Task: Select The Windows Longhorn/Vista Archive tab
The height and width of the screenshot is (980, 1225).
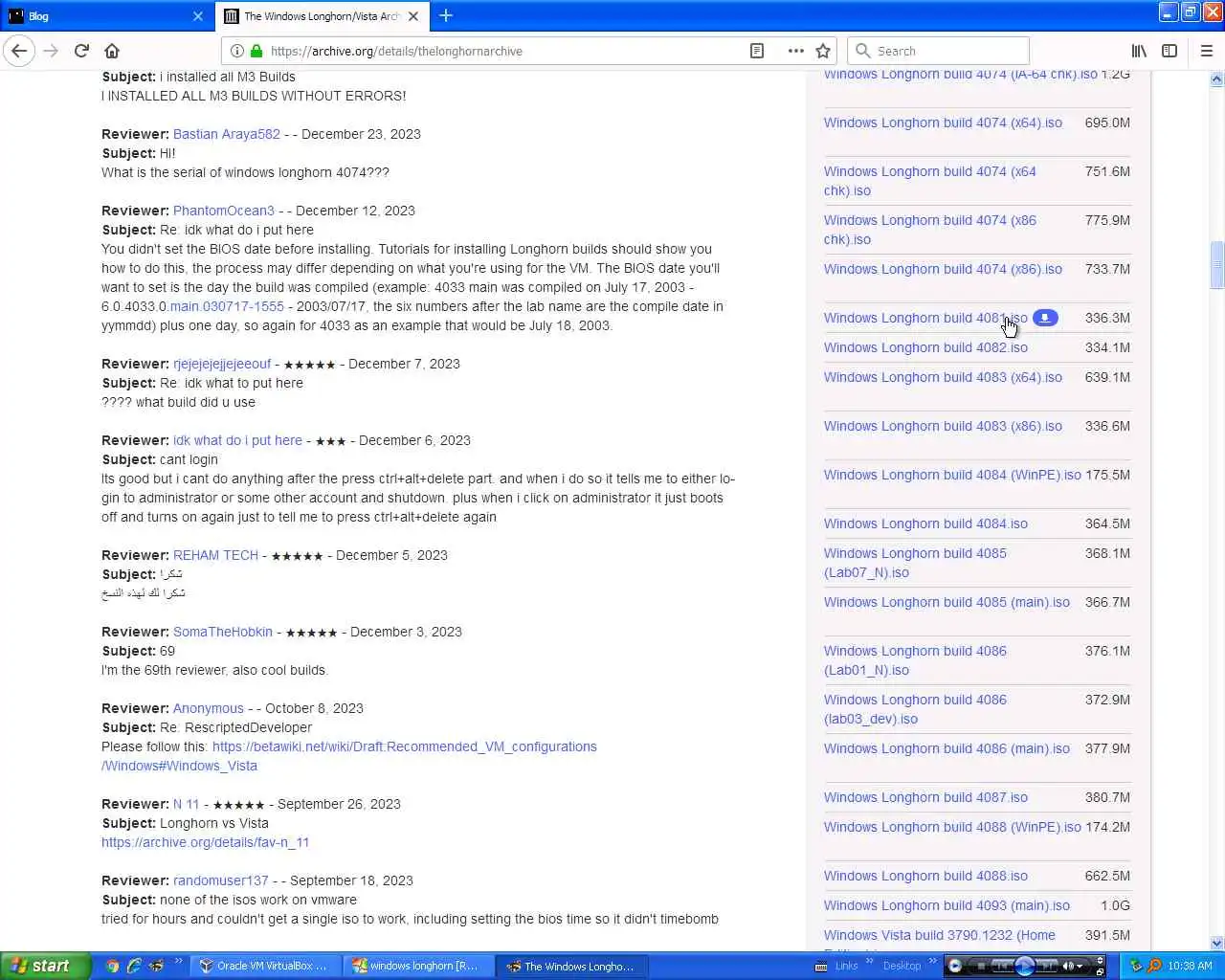Action: [x=322, y=16]
